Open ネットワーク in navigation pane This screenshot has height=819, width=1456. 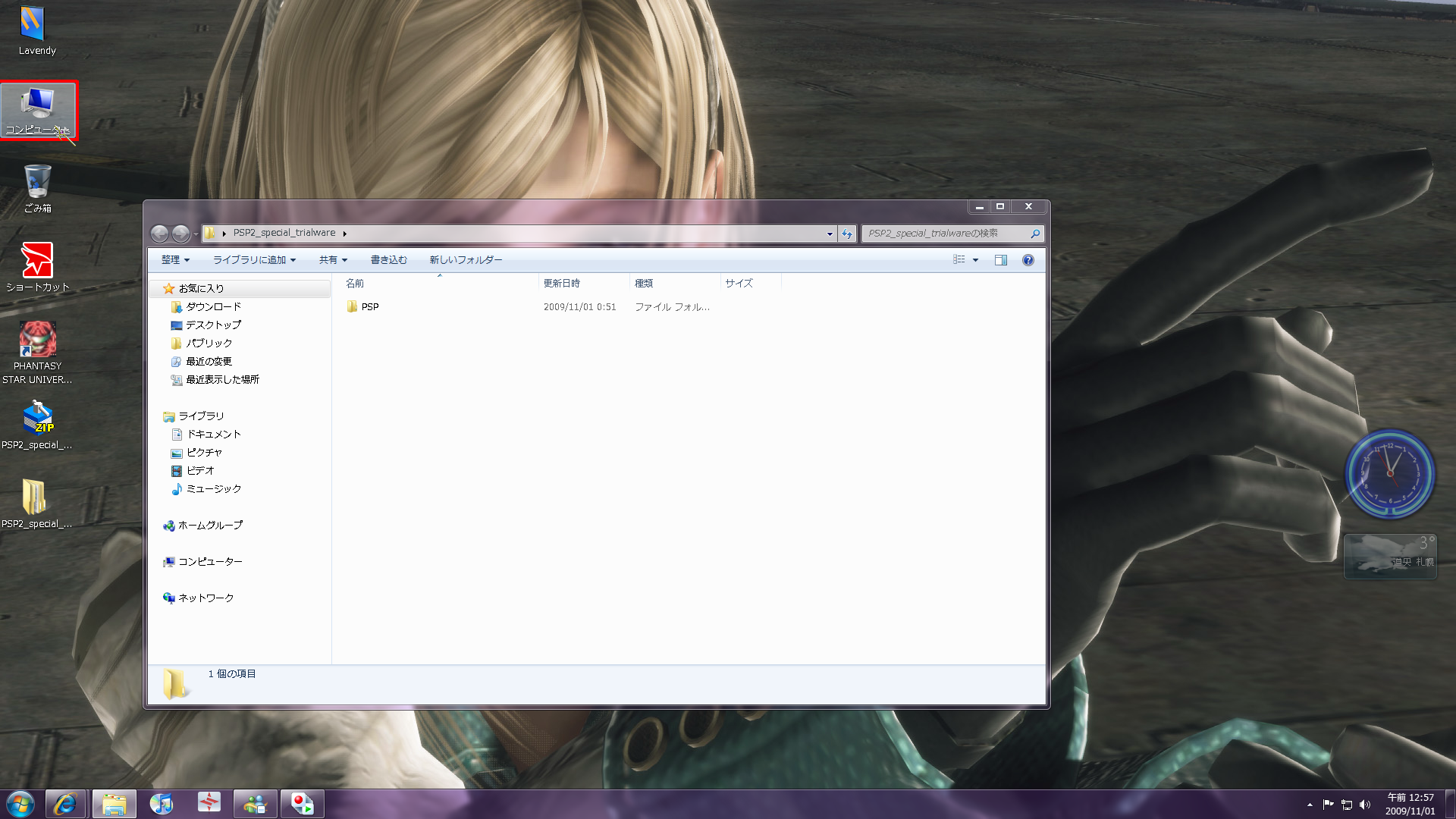tap(198, 598)
